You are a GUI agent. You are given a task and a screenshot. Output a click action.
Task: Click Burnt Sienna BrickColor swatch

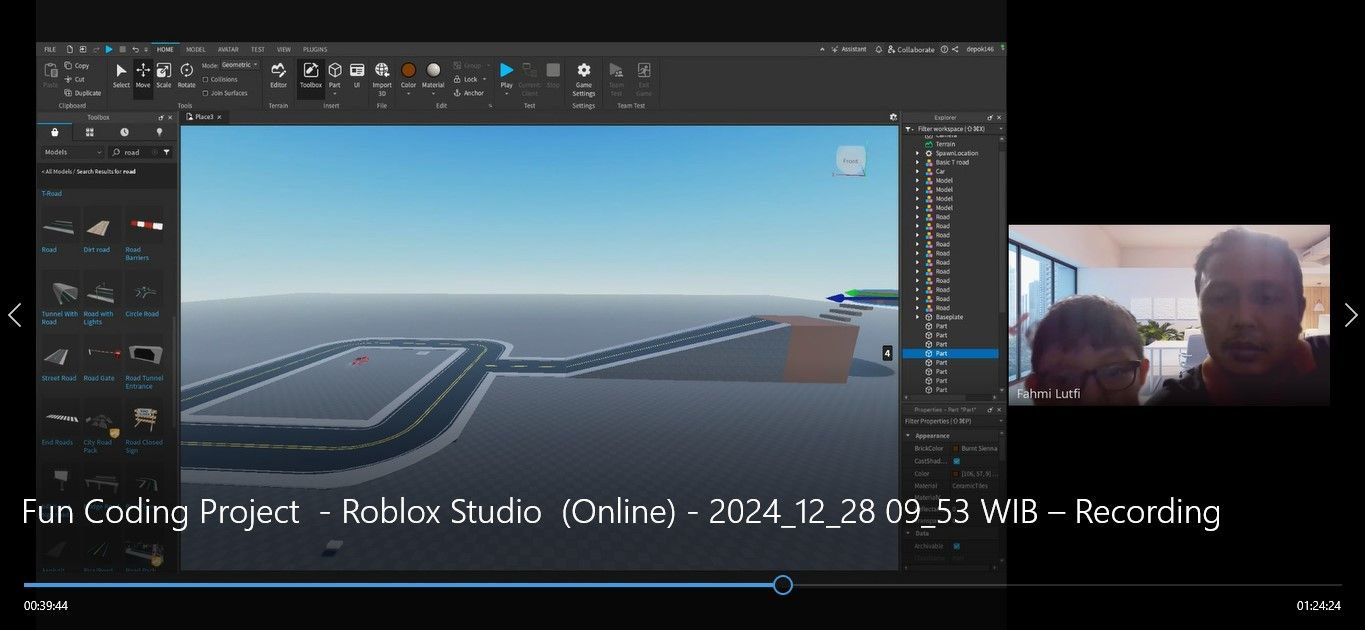coord(956,449)
